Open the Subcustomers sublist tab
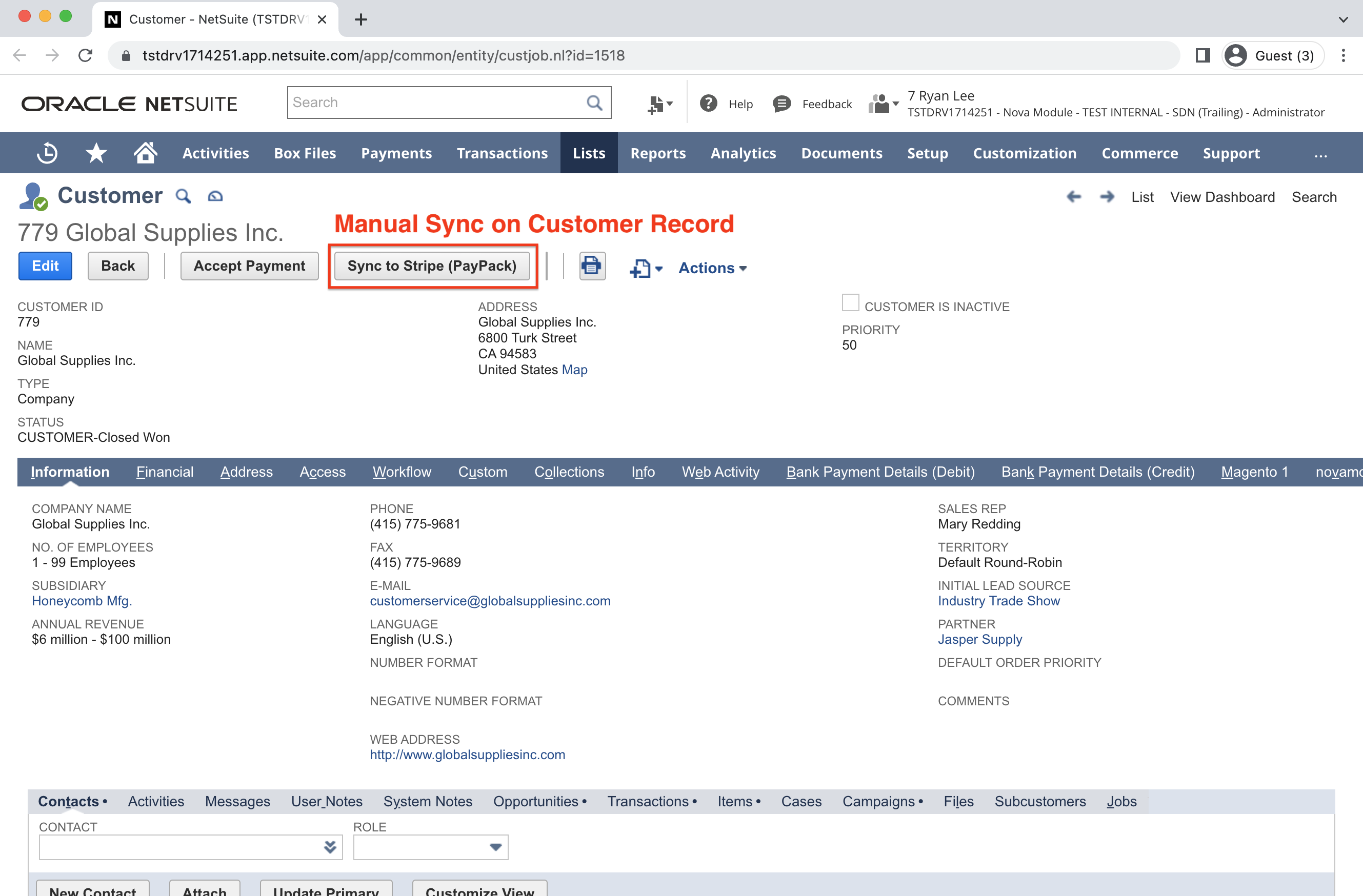Viewport: 1363px width, 896px height. click(x=1040, y=801)
